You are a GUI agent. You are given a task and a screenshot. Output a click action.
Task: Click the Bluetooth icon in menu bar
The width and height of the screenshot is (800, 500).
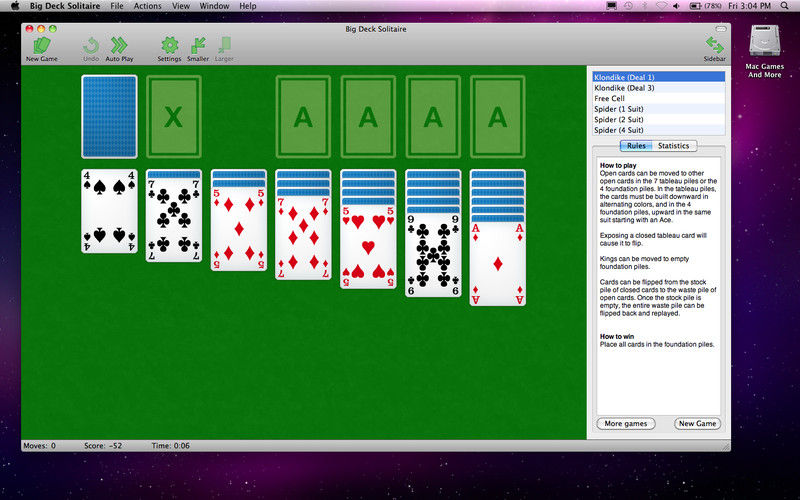[644, 6]
